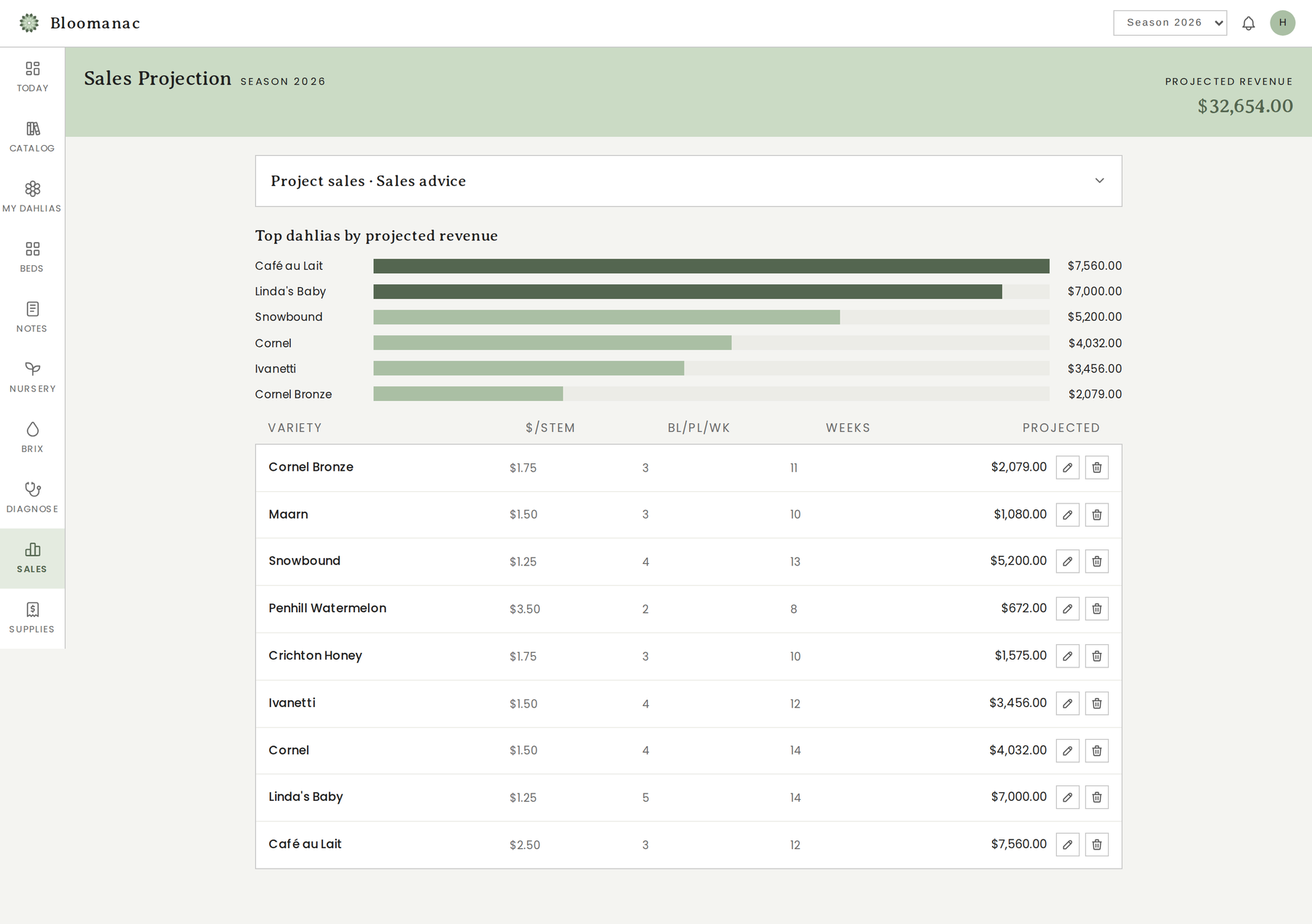Edit the Snowbound row

click(x=1068, y=561)
